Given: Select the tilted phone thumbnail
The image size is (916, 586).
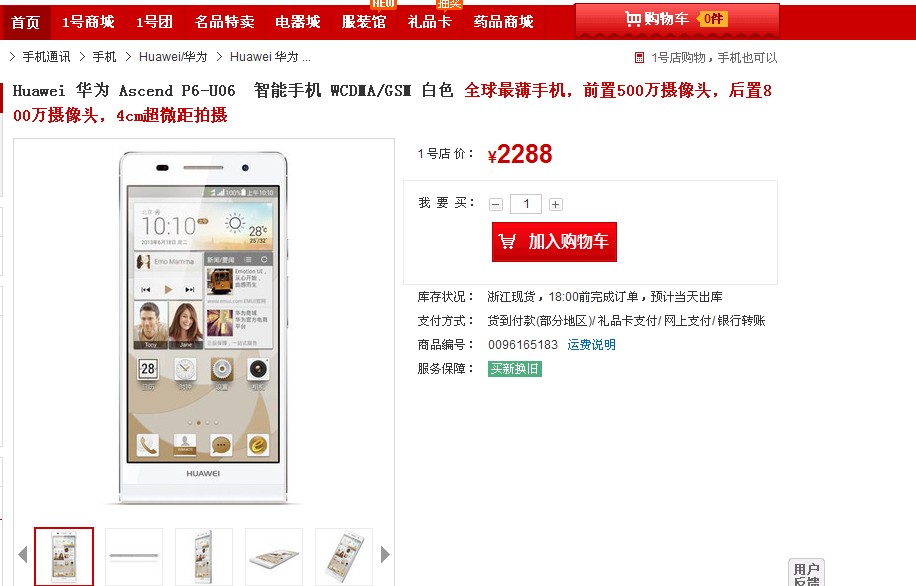Looking at the screenshot, I should tap(344, 556).
